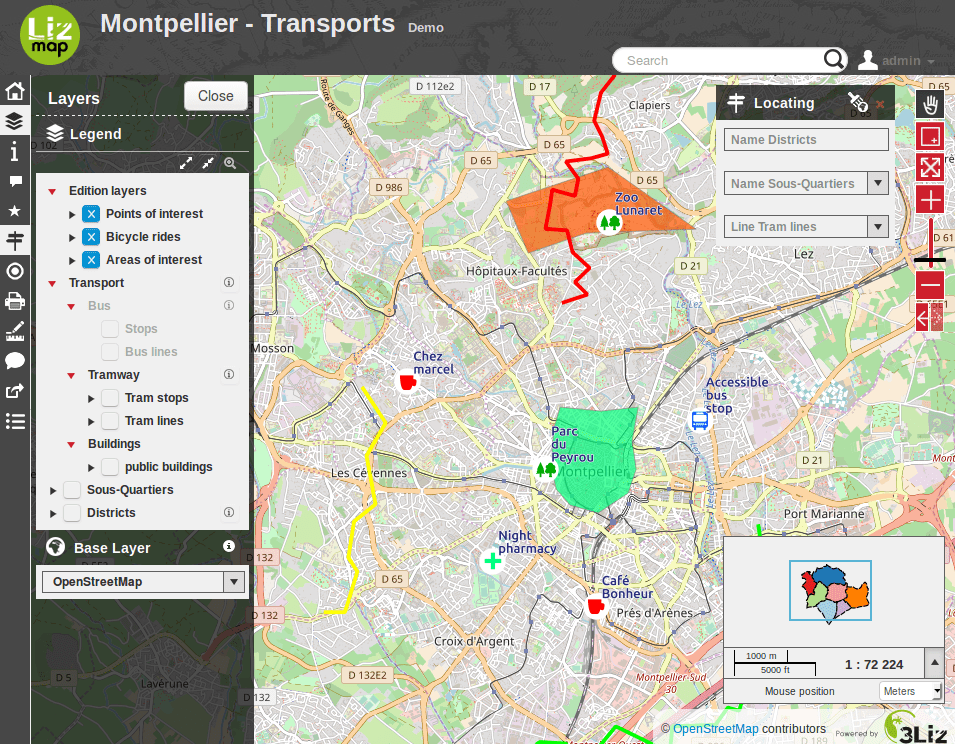Click the Lizmap logo

pyautogui.click(x=50, y=35)
